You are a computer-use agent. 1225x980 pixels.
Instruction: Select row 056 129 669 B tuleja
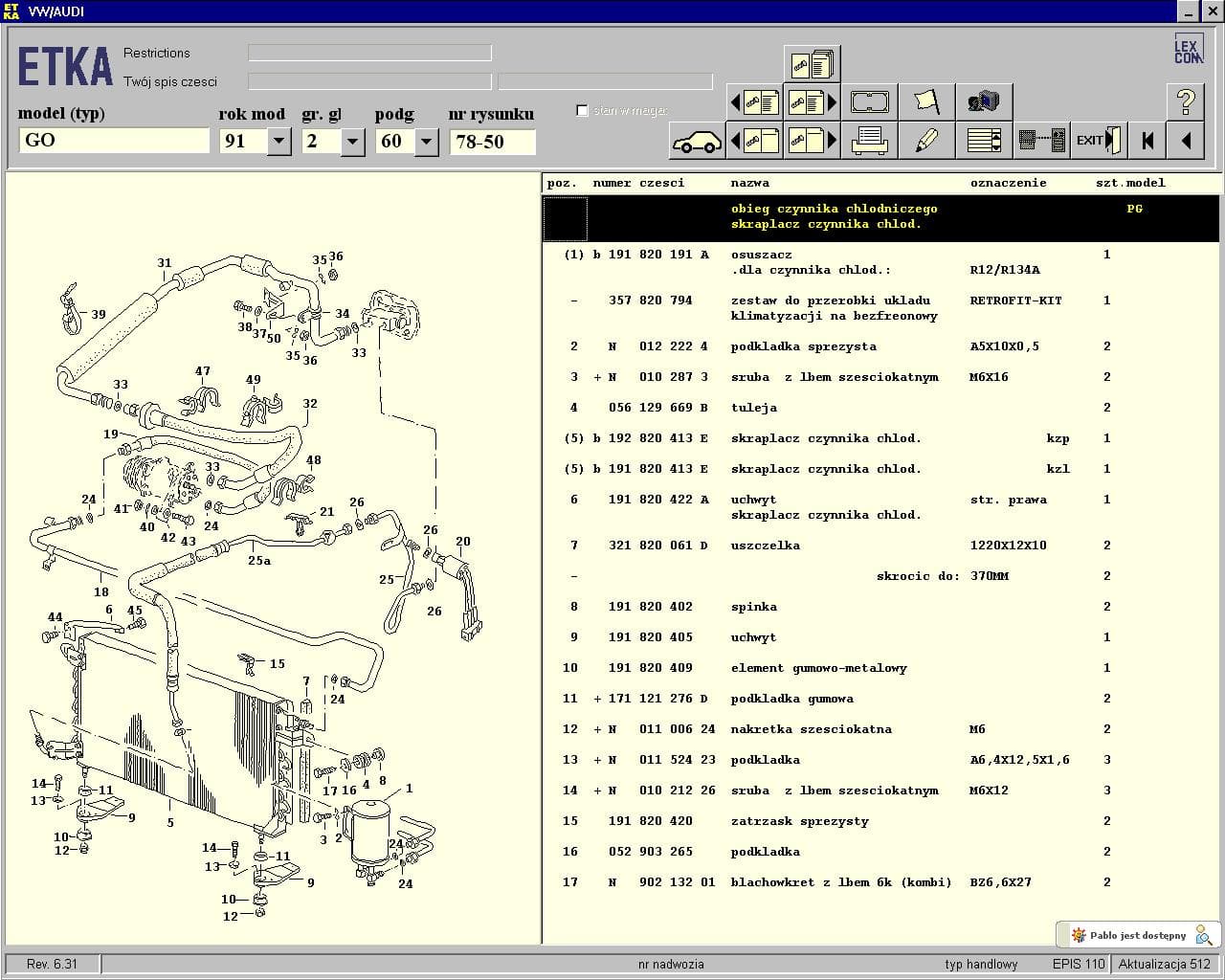point(880,408)
